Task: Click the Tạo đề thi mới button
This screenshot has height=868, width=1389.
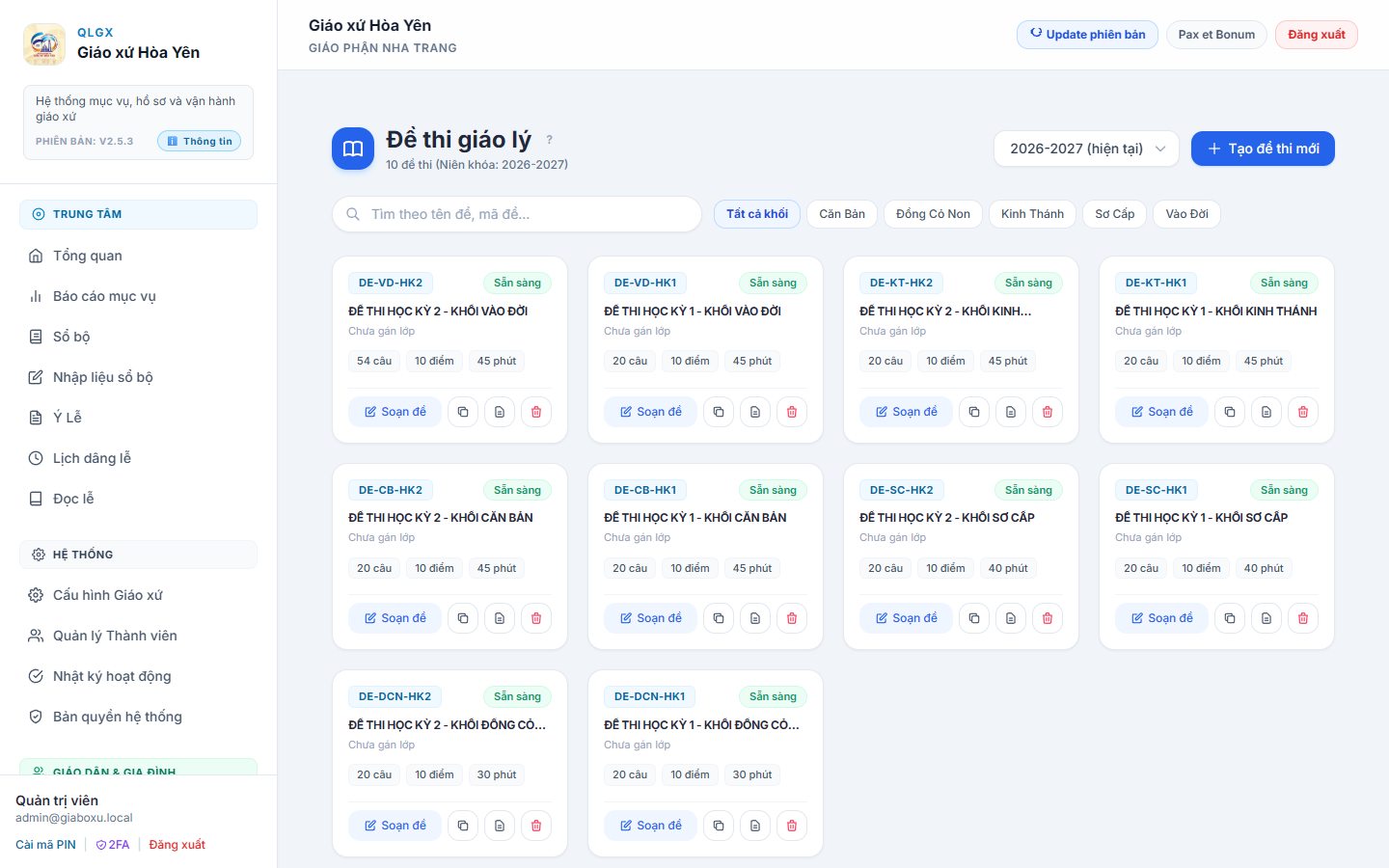Action: (x=1263, y=149)
